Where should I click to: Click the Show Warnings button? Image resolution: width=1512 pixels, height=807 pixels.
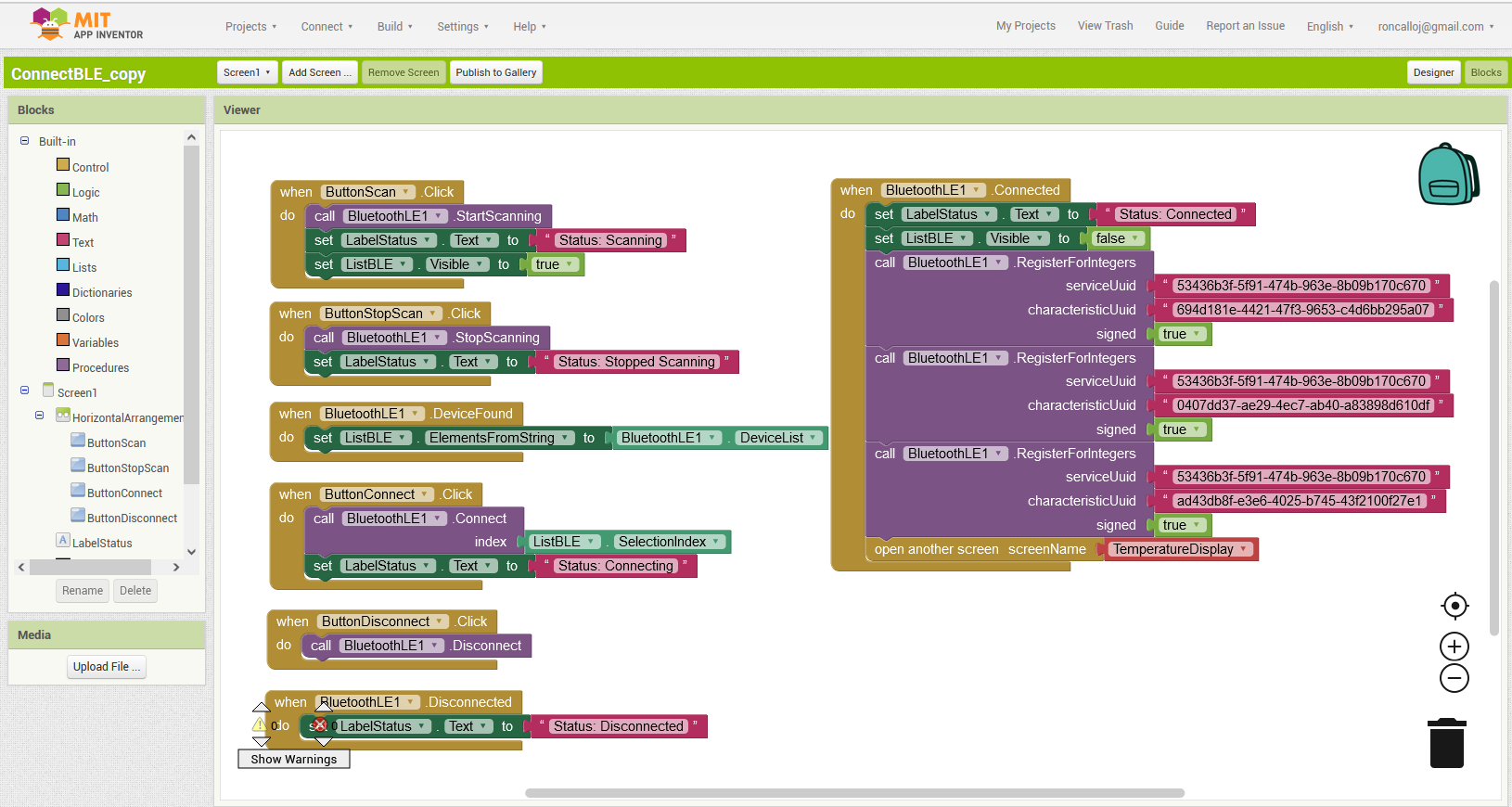294,759
